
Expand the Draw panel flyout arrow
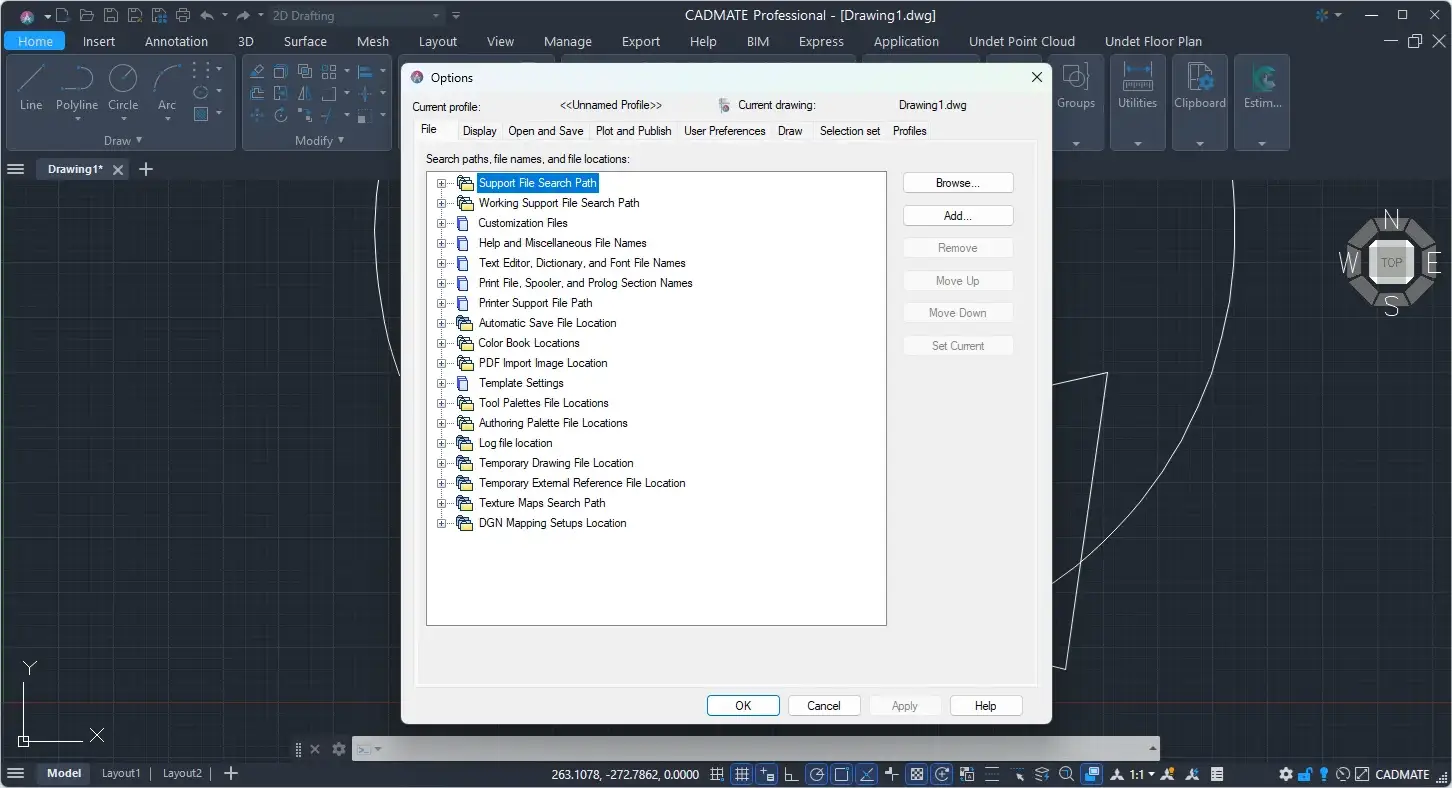(139, 140)
